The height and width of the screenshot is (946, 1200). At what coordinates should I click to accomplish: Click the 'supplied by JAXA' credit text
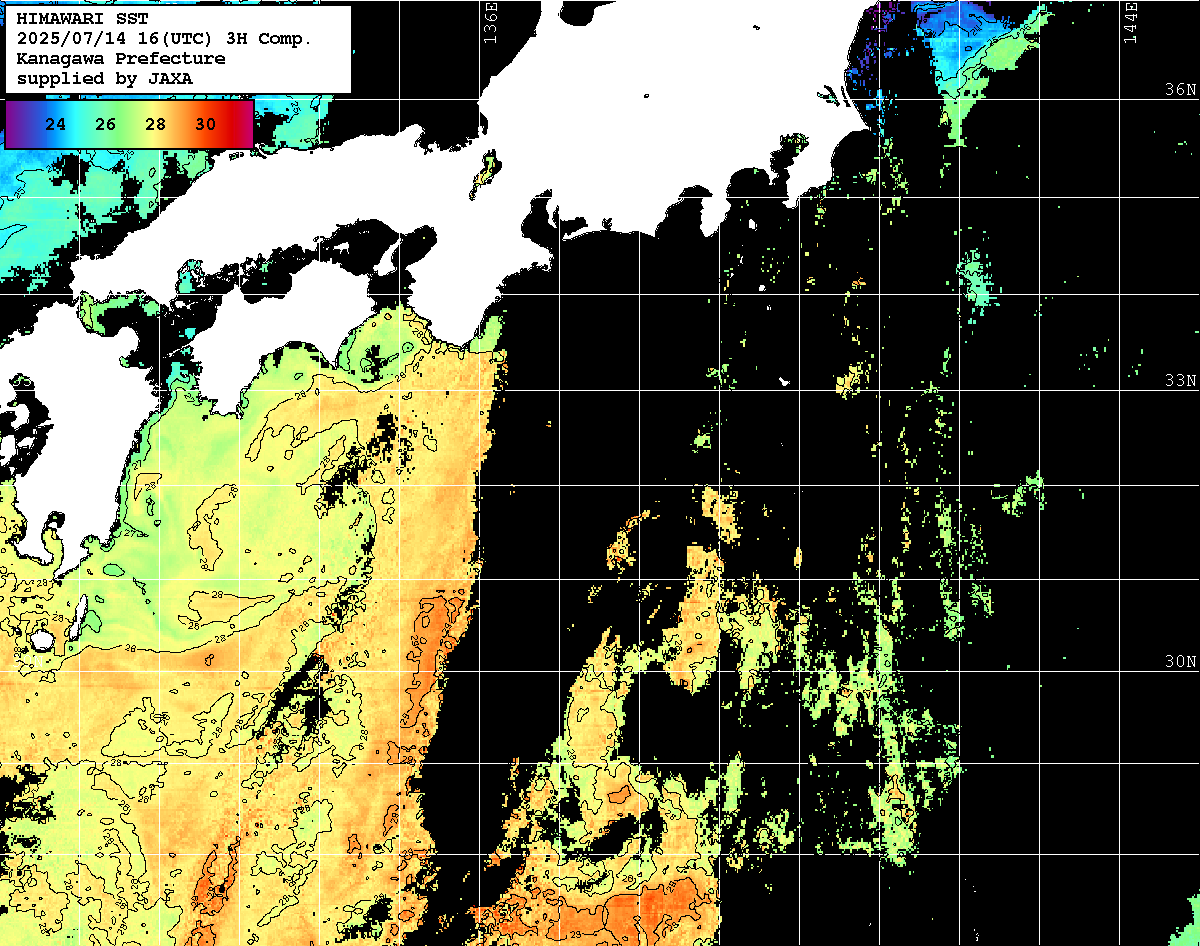point(105,78)
